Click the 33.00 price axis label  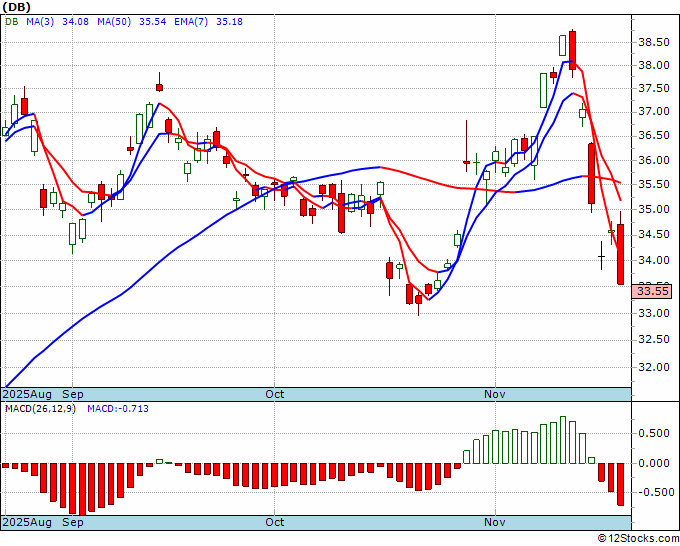click(x=654, y=314)
